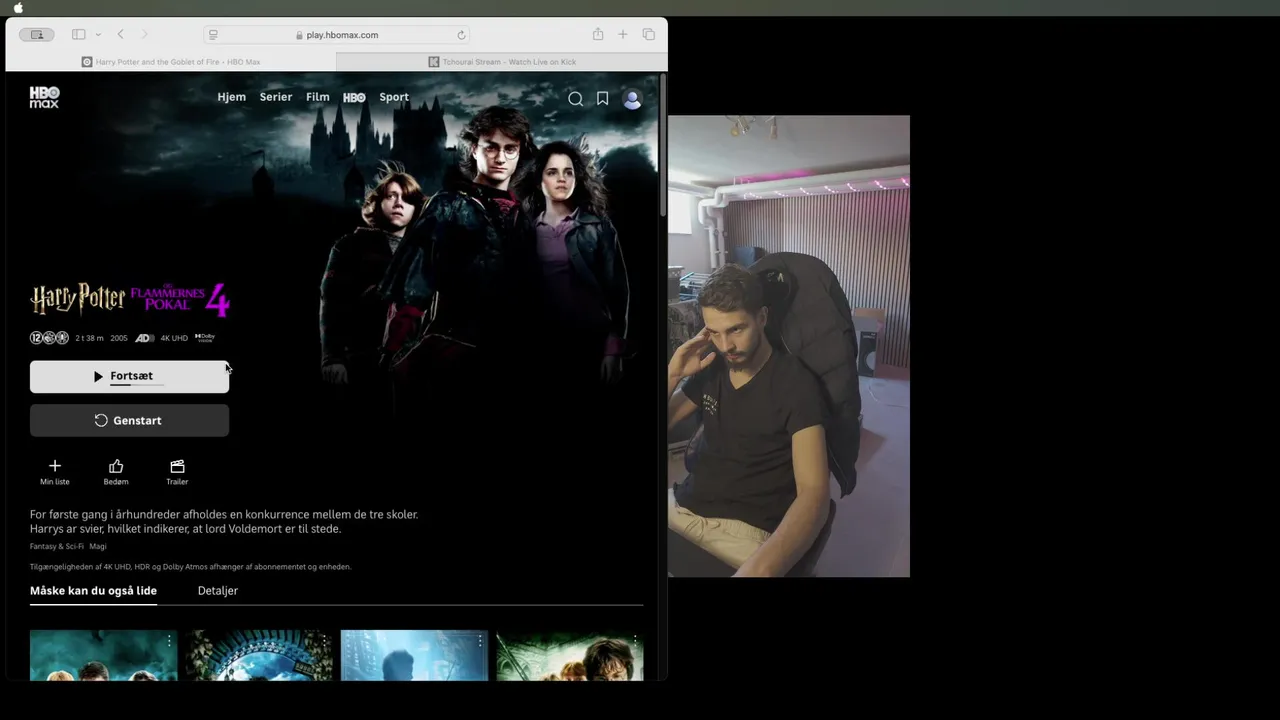Switch to the Detaljer tab
Viewport: 1280px width, 720px height.
218,591
